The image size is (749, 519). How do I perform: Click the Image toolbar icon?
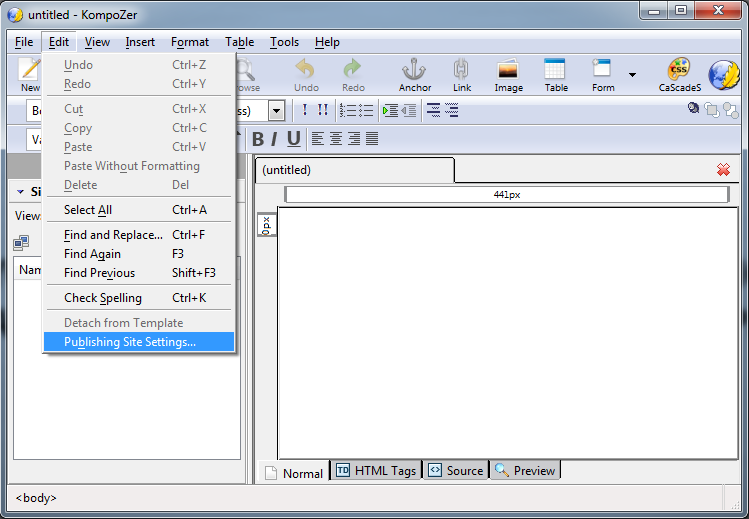click(x=508, y=74)
